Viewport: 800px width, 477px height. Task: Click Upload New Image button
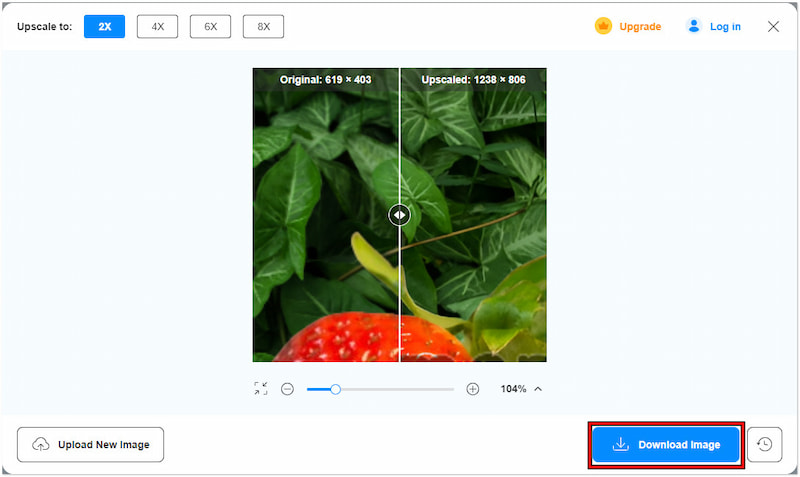90,444
